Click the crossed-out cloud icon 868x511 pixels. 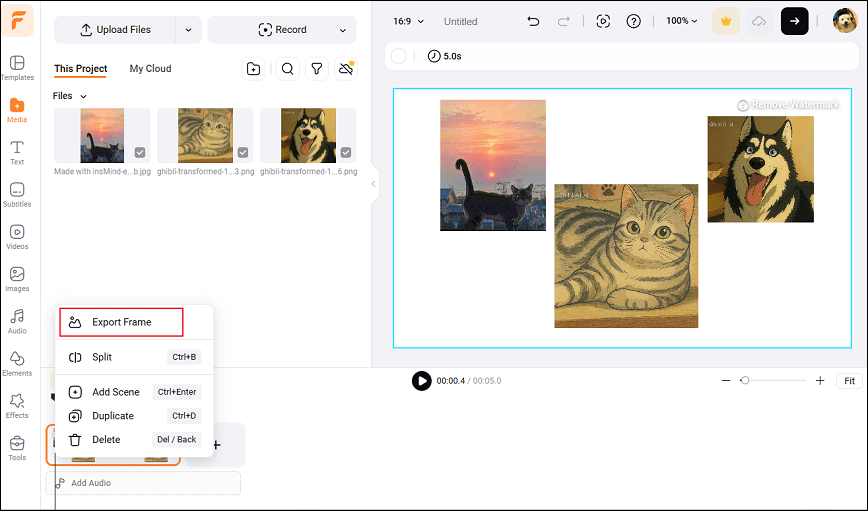346,69
